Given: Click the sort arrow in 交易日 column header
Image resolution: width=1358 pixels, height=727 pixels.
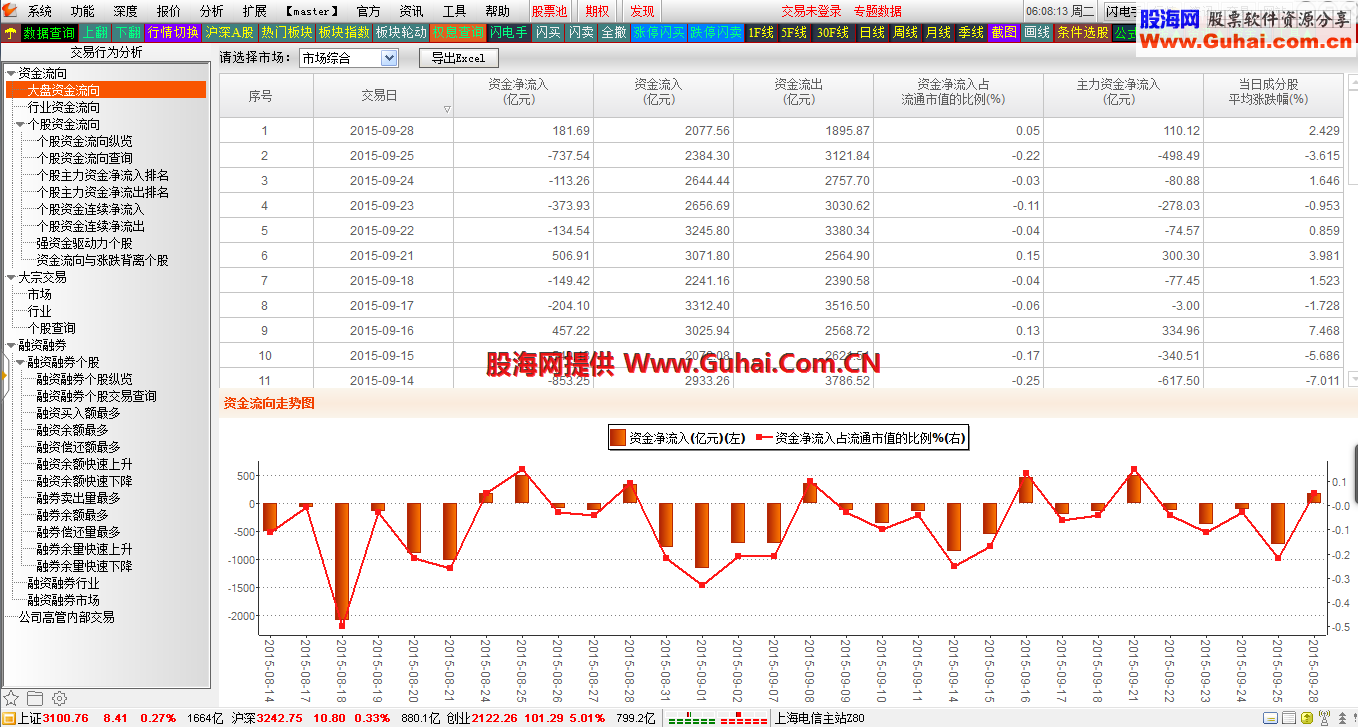Looking at the screenshot, I should click(447, 109).
